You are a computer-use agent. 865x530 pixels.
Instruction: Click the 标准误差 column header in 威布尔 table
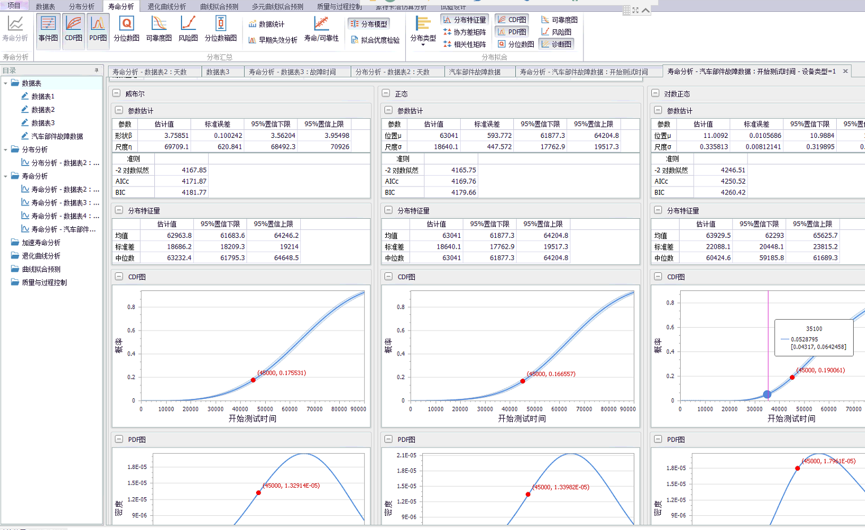pyautogui.click(x=217, y=124)
